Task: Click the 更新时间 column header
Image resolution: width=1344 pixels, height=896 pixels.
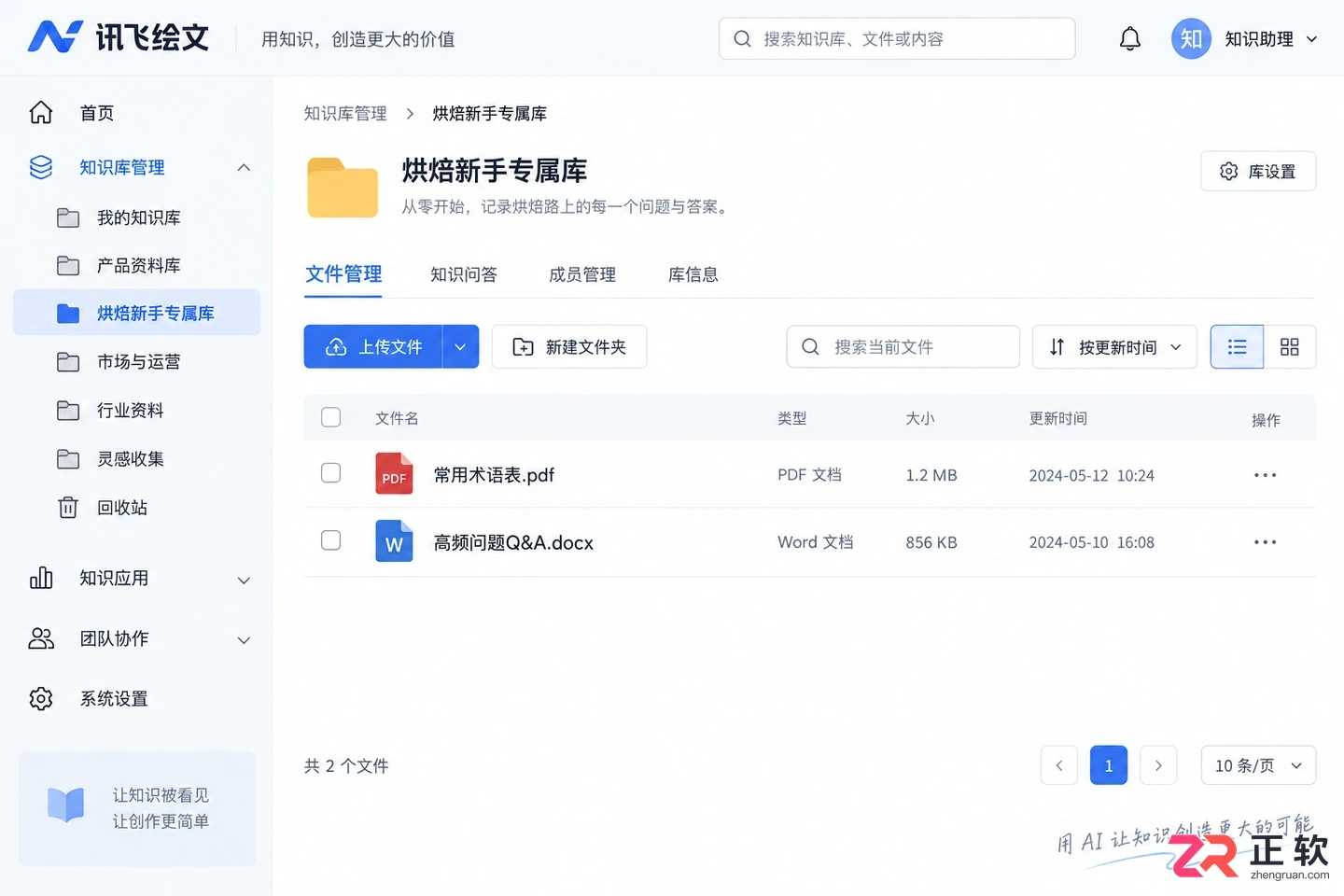Action: pos(1057,418)
